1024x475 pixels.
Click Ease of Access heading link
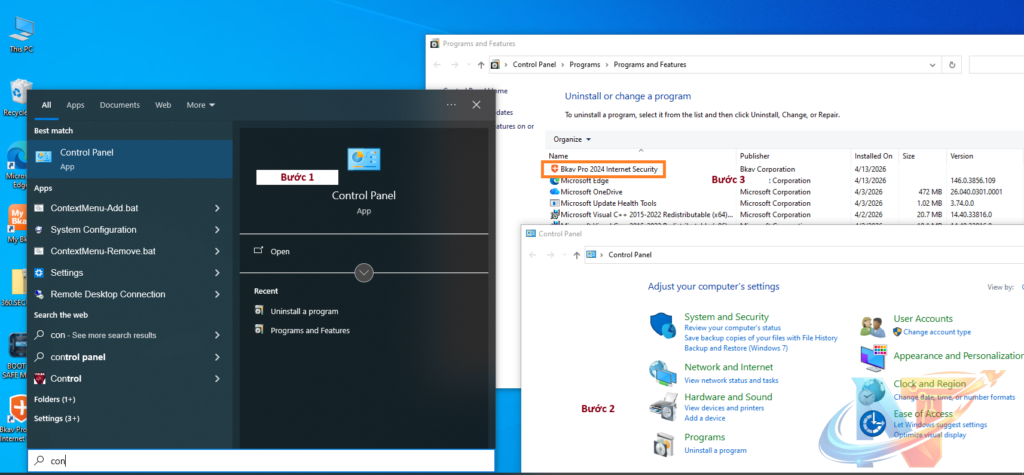point(923,414)
